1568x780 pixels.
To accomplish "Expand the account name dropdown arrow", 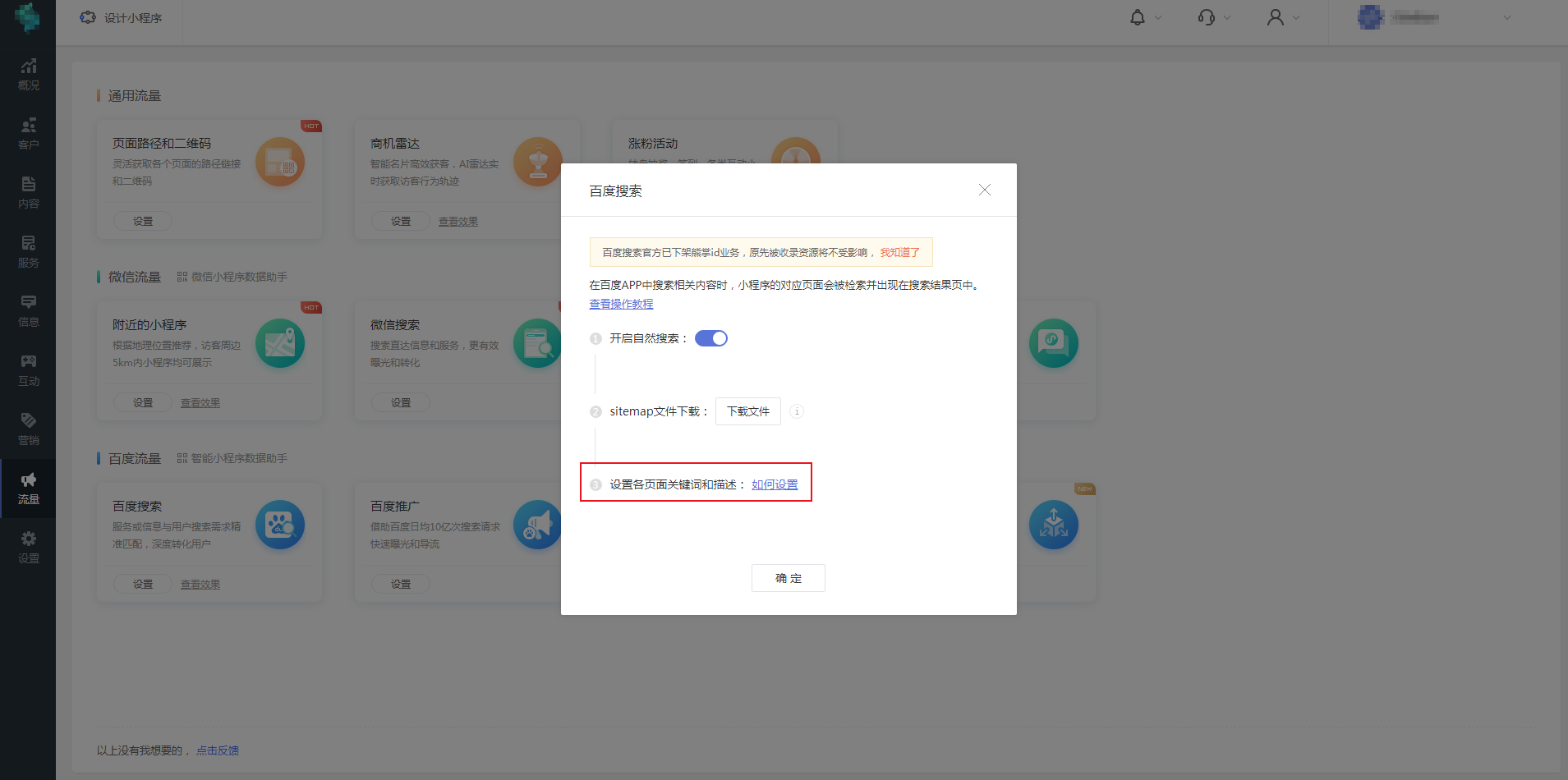I will coord(1506,17).
